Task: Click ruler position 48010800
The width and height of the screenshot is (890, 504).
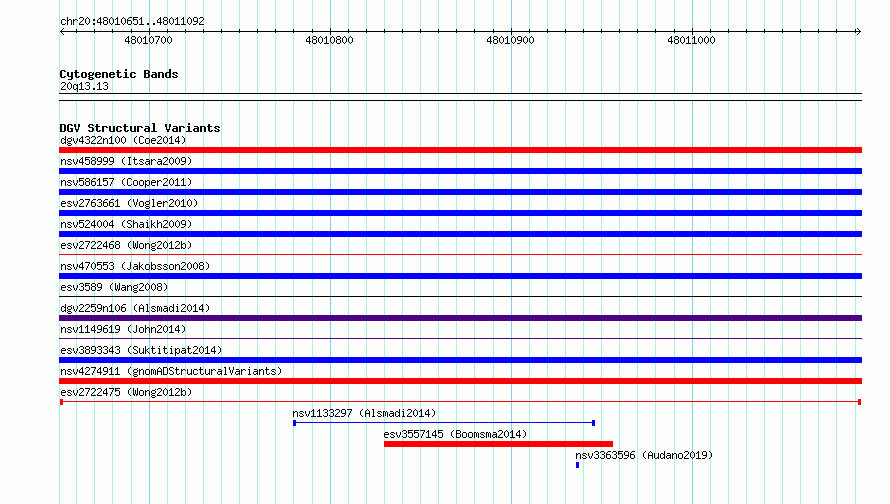Action: pos(329,40)
